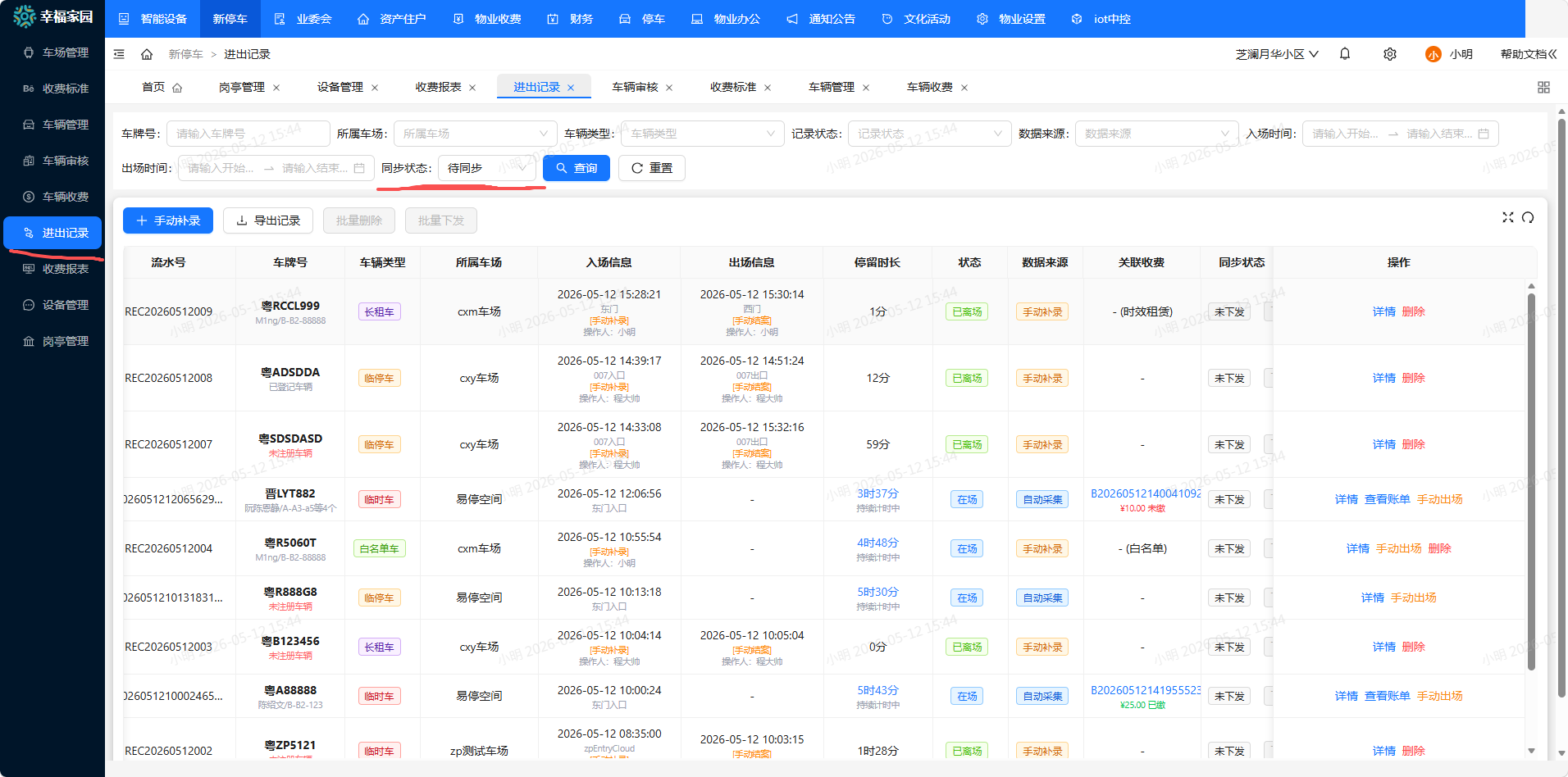Screen dimensions: 1568x777
Task: Switch to the 首页 tab
Action: 162,87
